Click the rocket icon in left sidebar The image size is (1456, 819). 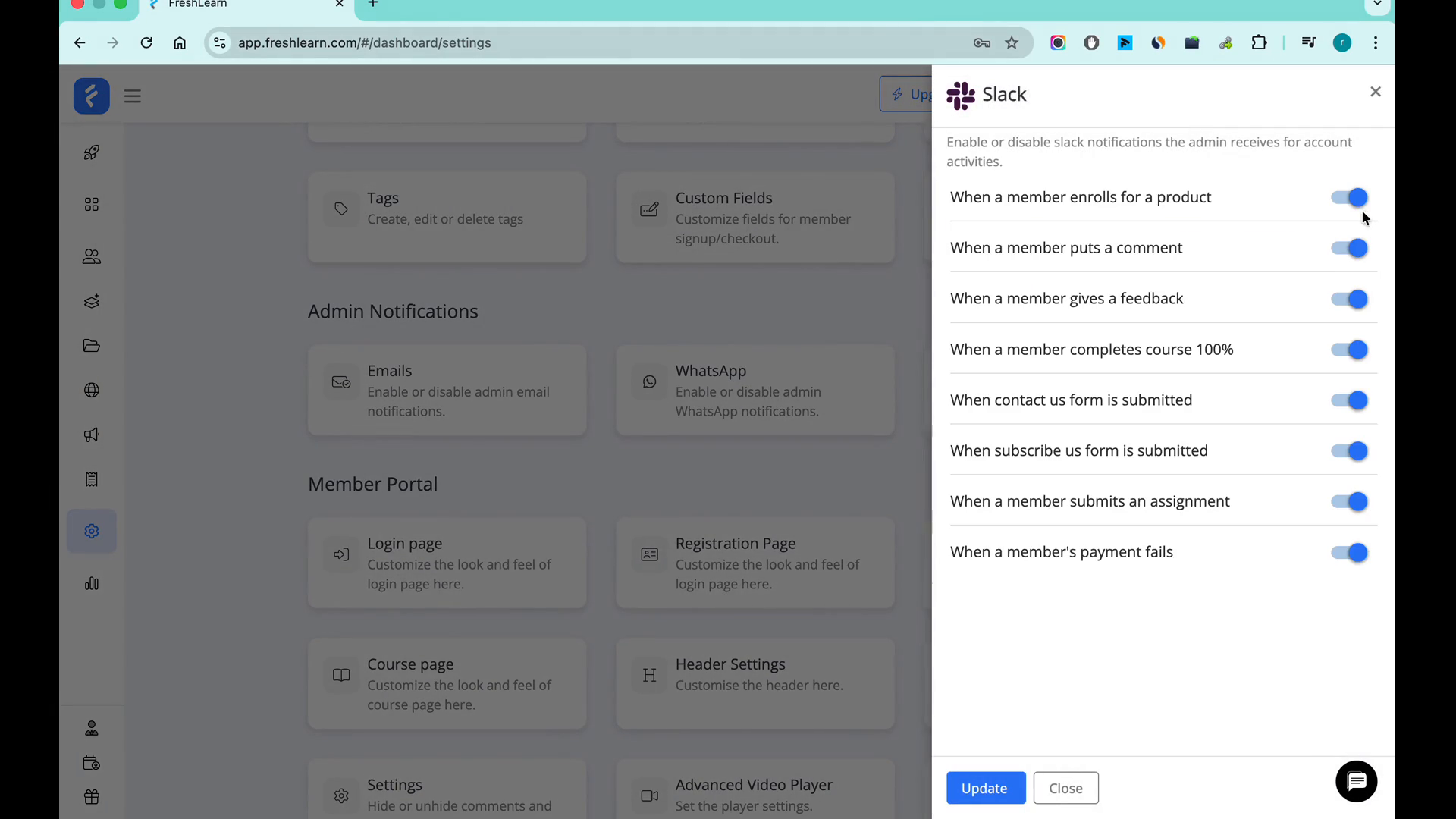click(91, 152)
